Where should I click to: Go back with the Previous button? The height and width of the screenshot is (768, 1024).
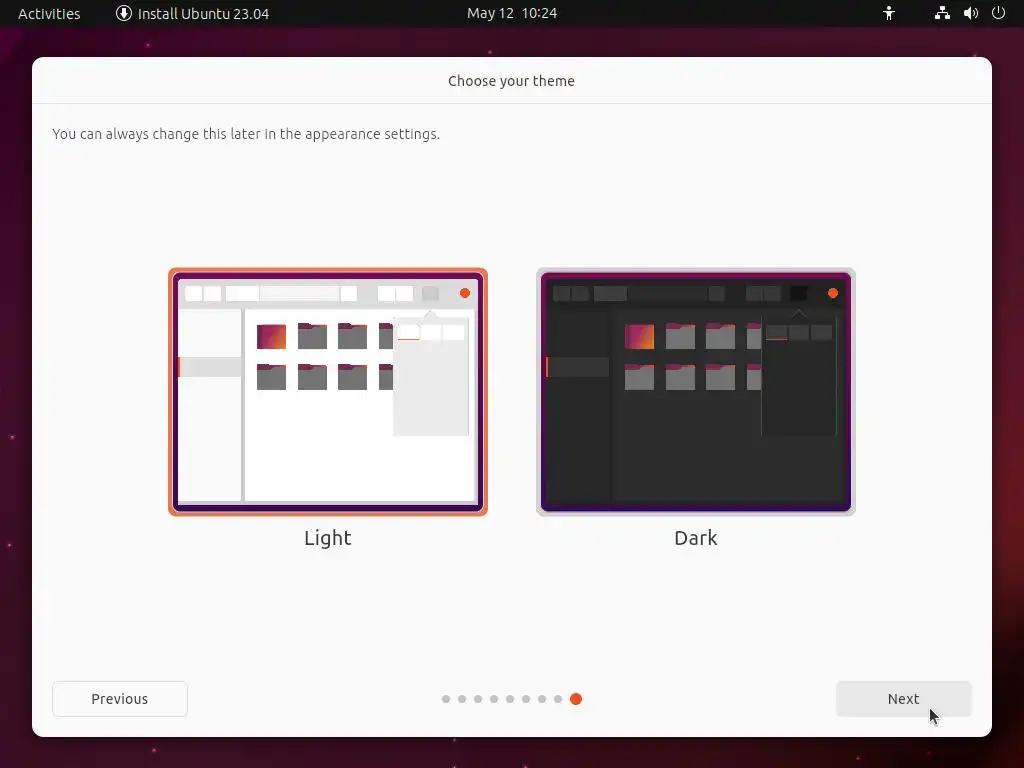click(120, 699)
